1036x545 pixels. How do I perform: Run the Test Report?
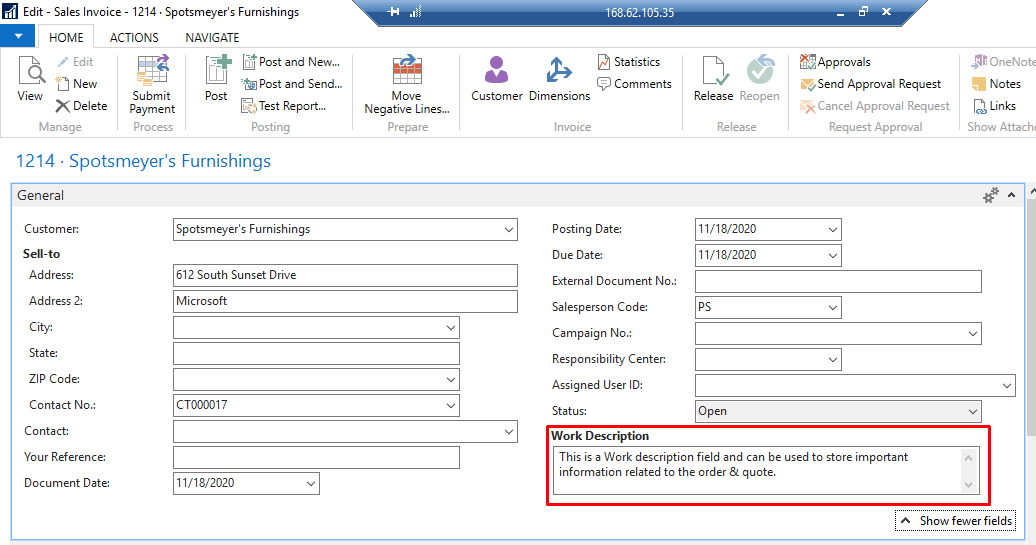point(284,106)
